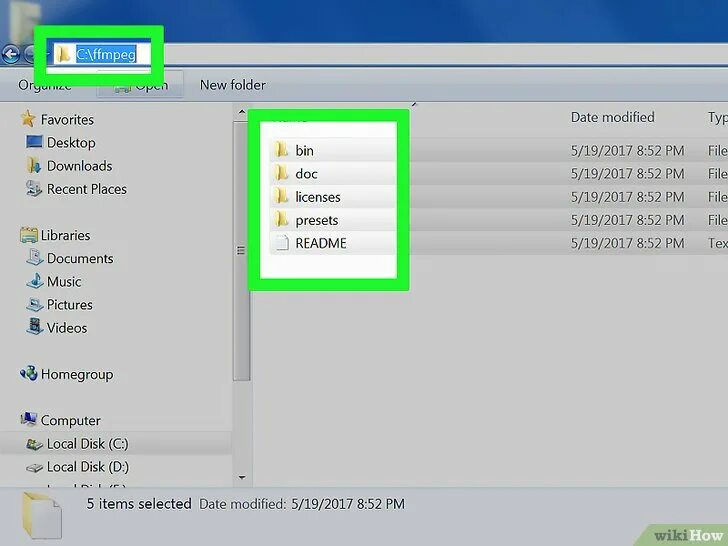Select Libraries in the sidebar

click(x=65, y=235)
